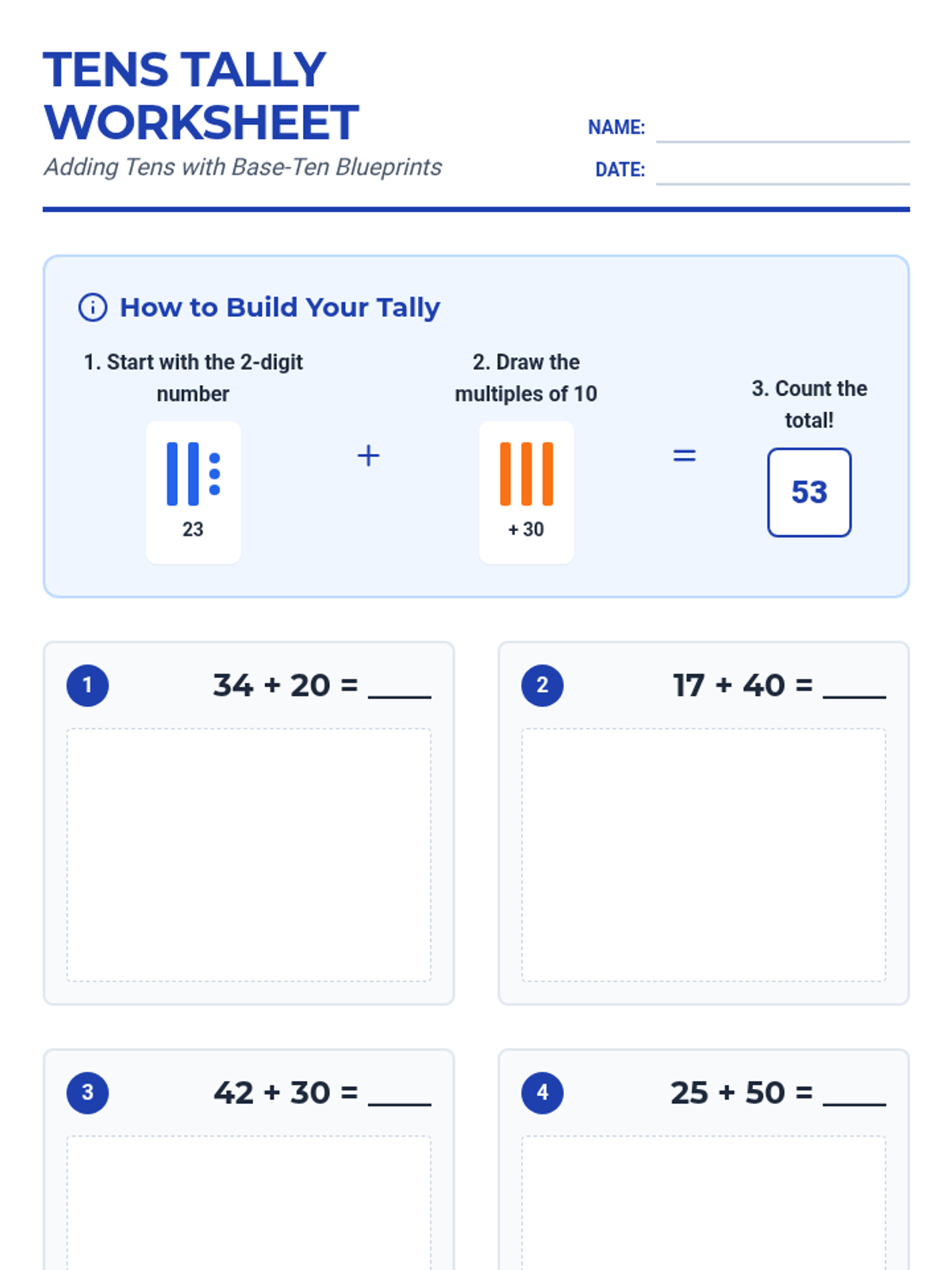Click the Tens Tally Worksheet title
Viewport: 952px width, 1270px height.
tap(202, 95)
